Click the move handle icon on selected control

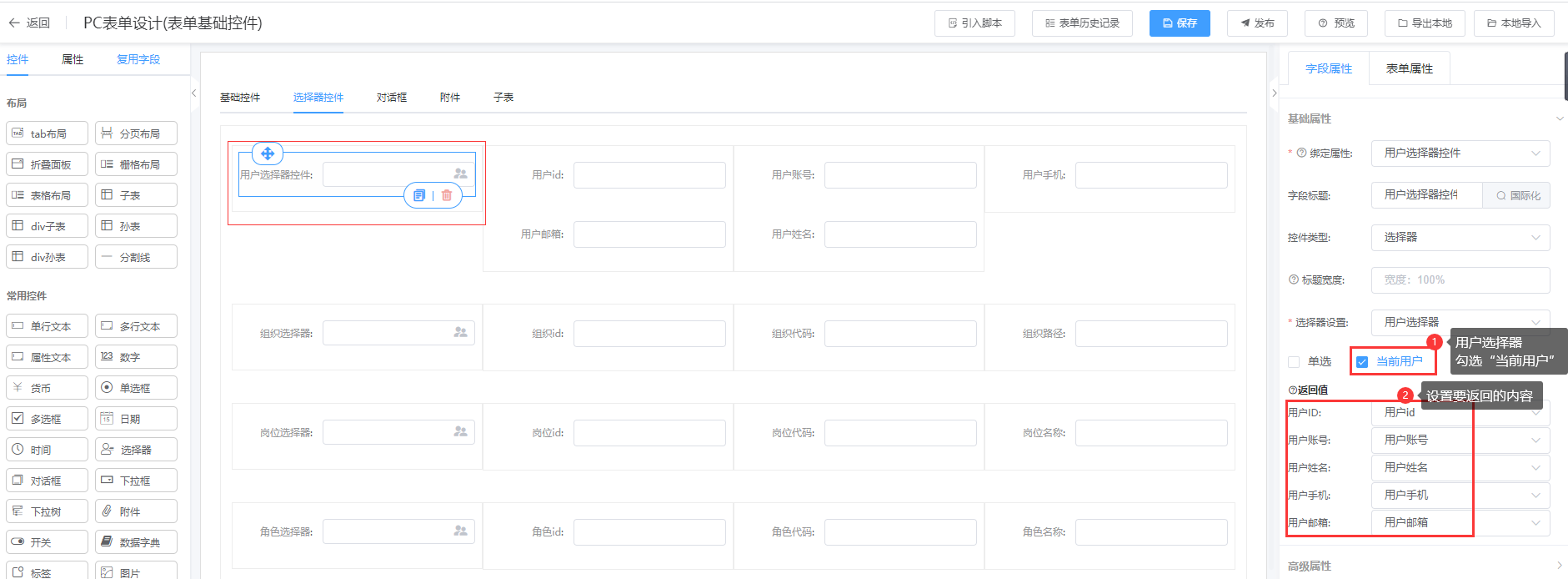(x=268, y=154)
